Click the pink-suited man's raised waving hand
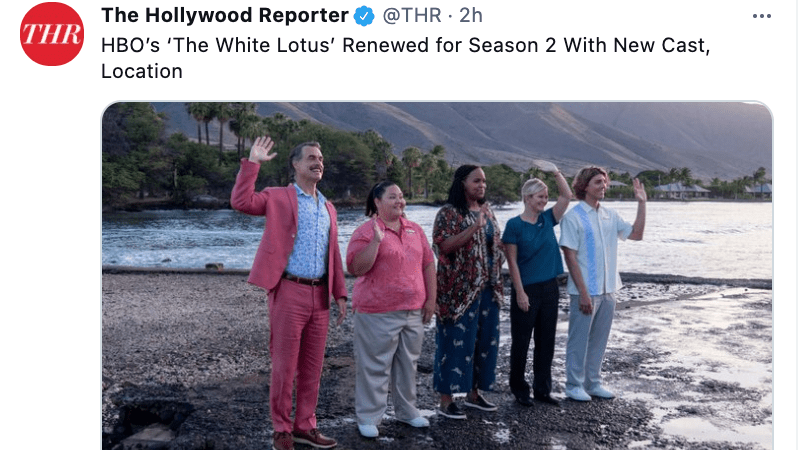This screenshot has width=800, height=450. tap(262, 149)
